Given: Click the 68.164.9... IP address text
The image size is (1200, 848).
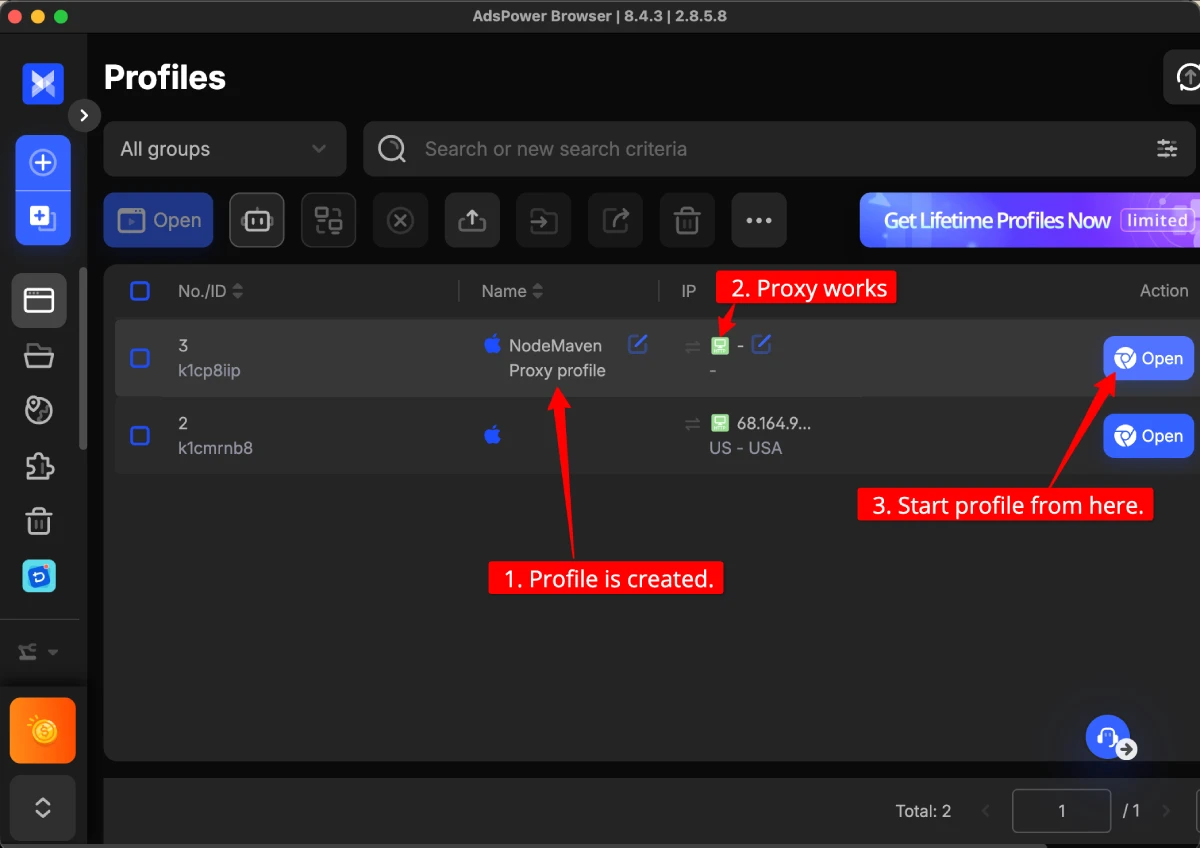Looking at the screenshot, I should [x=774, y=423].
